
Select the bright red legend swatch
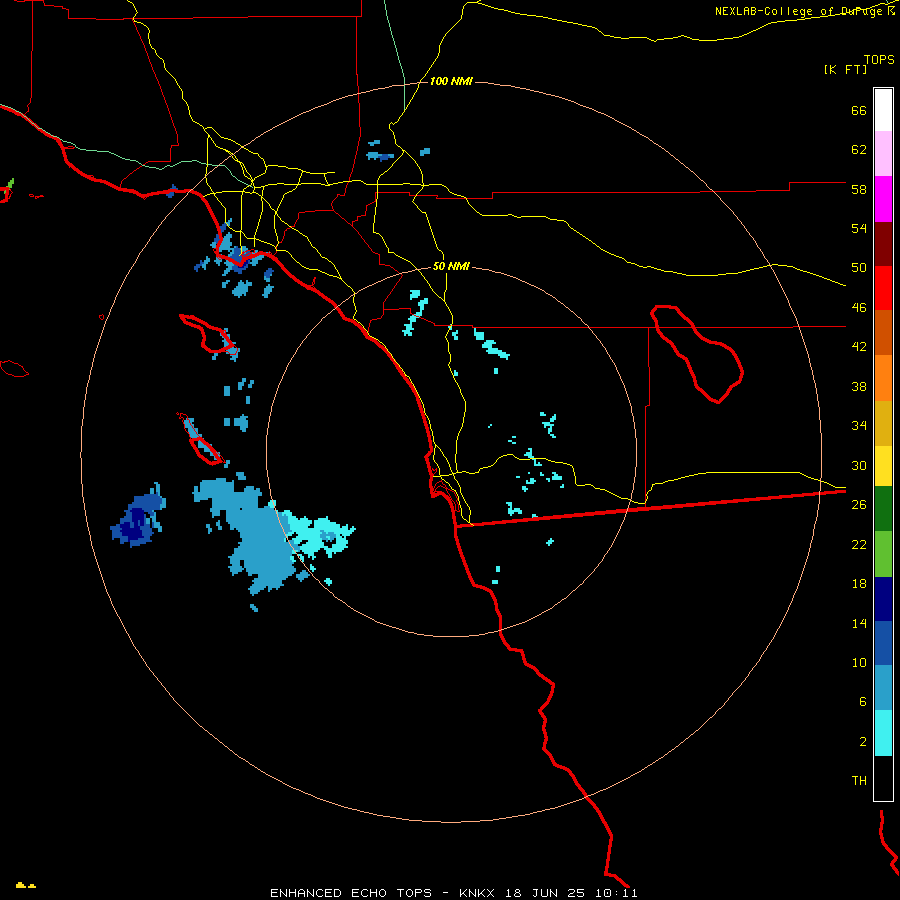click(x=883, y=288)
